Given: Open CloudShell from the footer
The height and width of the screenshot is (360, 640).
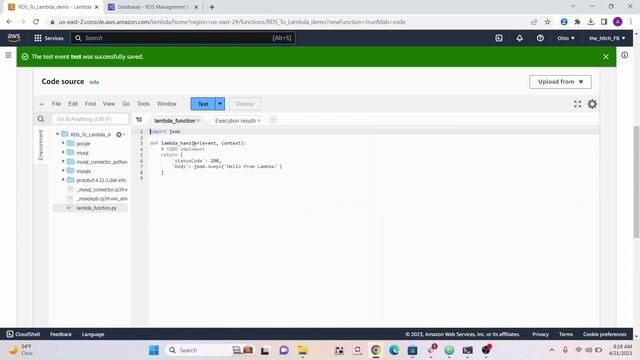Looking at the screenshot, I should (x=23, y=334).
